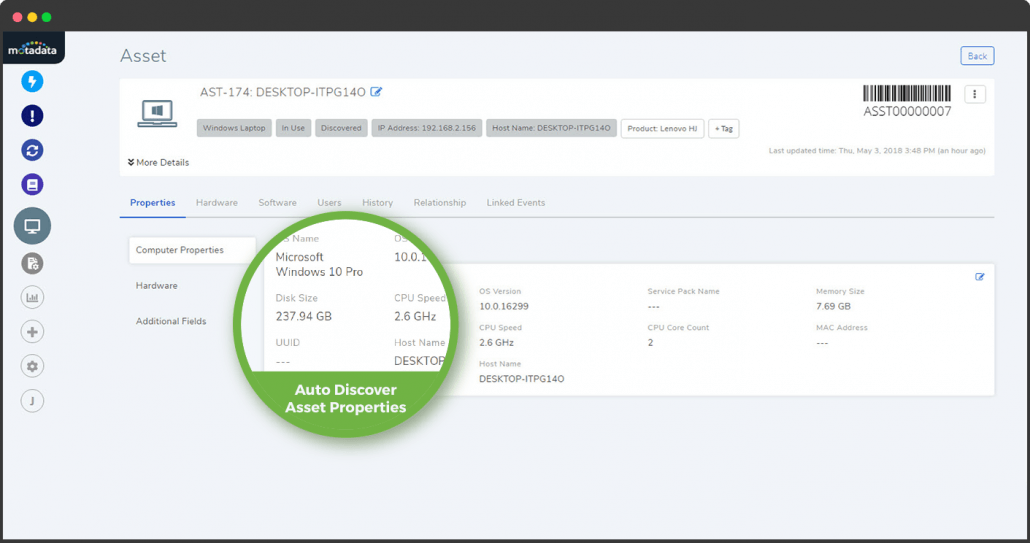Open the bar chart reports sidebar icon
This screenshot has width=1030, height=543.
(x=32, y=297)
